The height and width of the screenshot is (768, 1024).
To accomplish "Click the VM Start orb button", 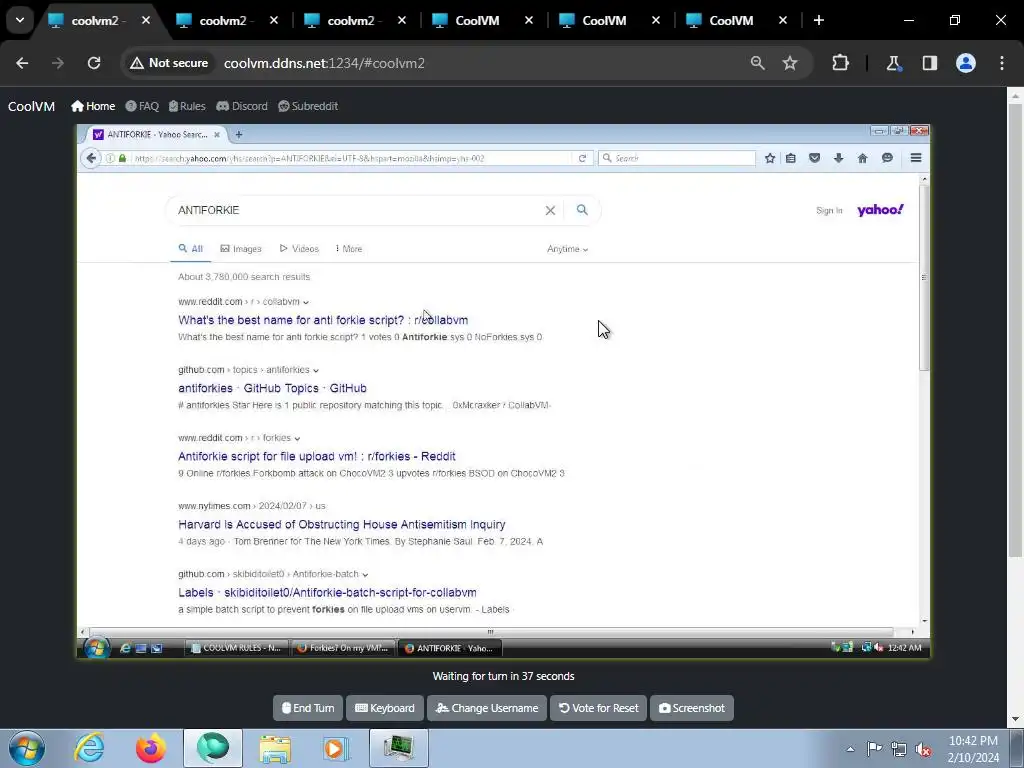I will pos(96,648).
